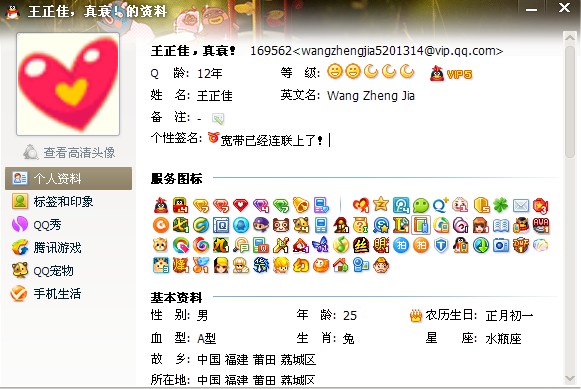
Task: Close the profile window
Action: click(x=564, y=8)
